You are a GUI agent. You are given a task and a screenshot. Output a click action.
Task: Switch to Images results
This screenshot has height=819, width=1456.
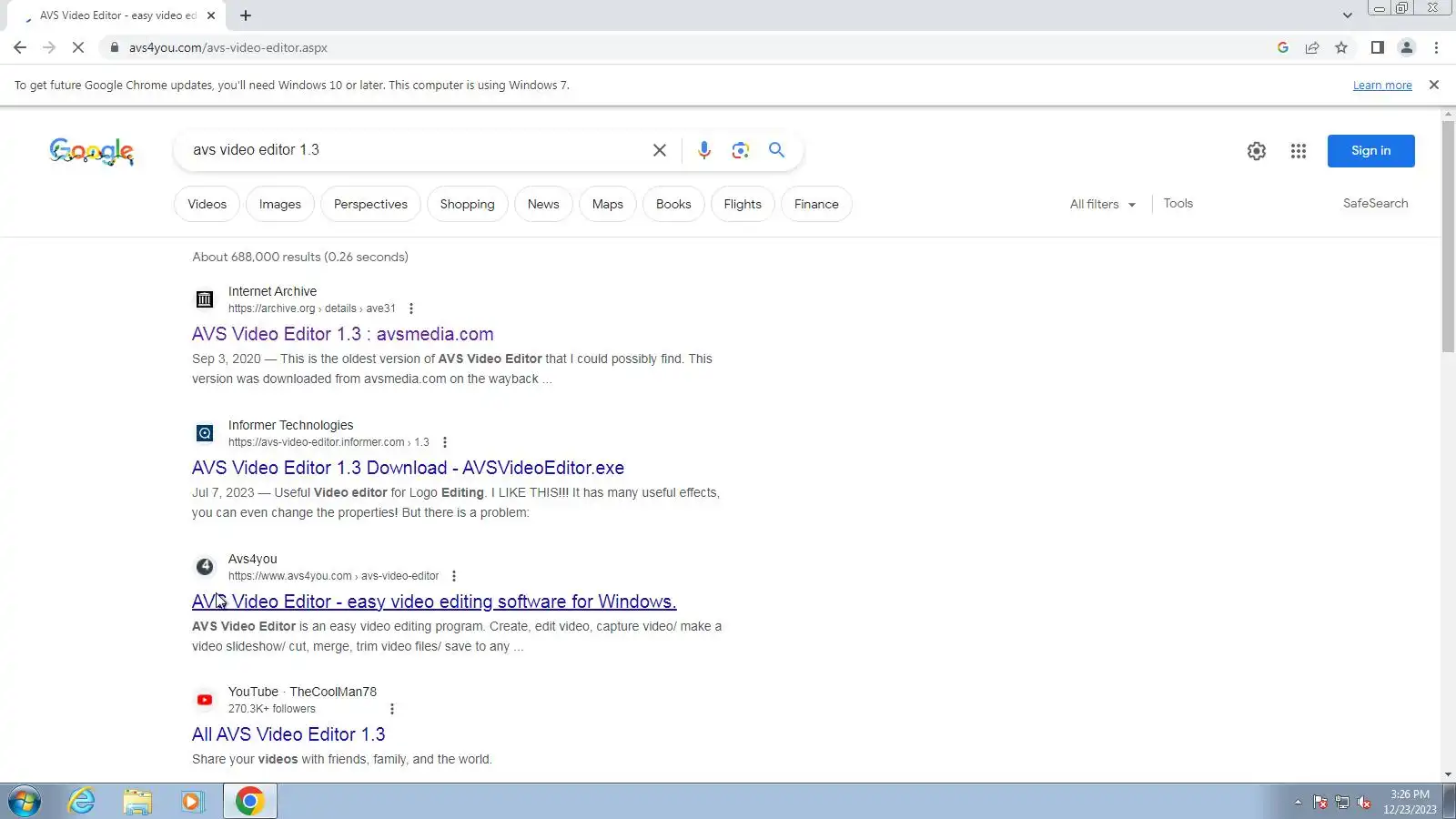pos(280,204)
